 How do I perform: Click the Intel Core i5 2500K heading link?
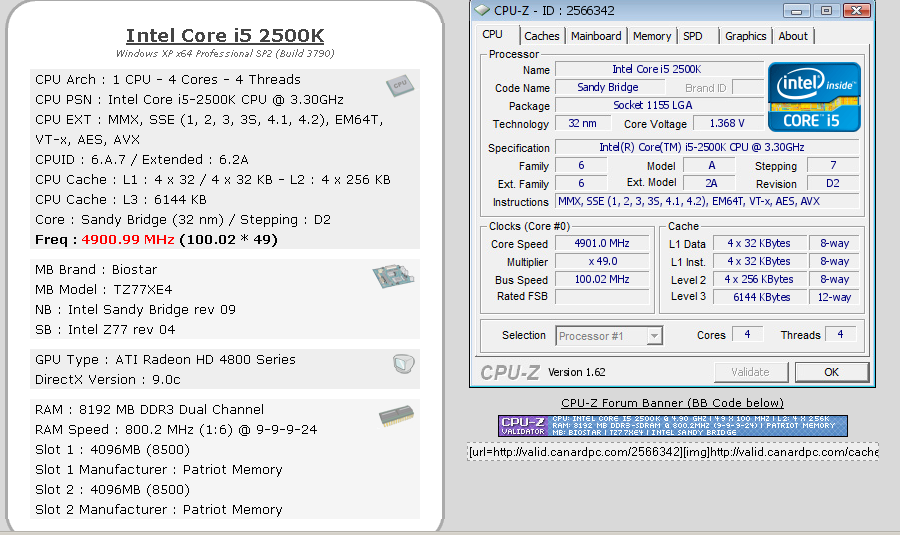225,36
